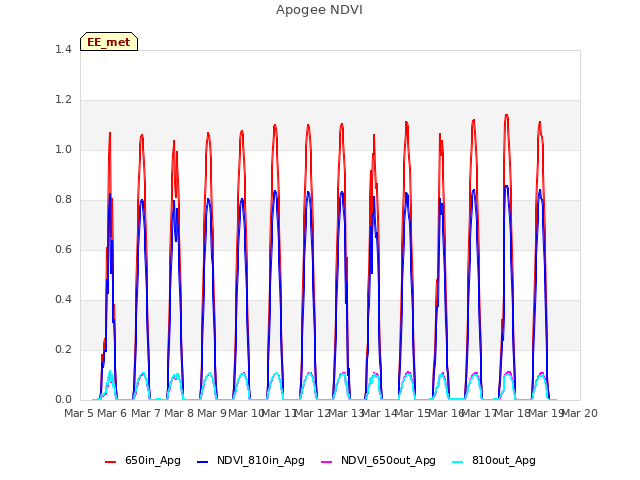The height and width of the screenshot is (480, 640).
Task: Click the 1.4 y-axis tick label
Action: coord(63,49)
